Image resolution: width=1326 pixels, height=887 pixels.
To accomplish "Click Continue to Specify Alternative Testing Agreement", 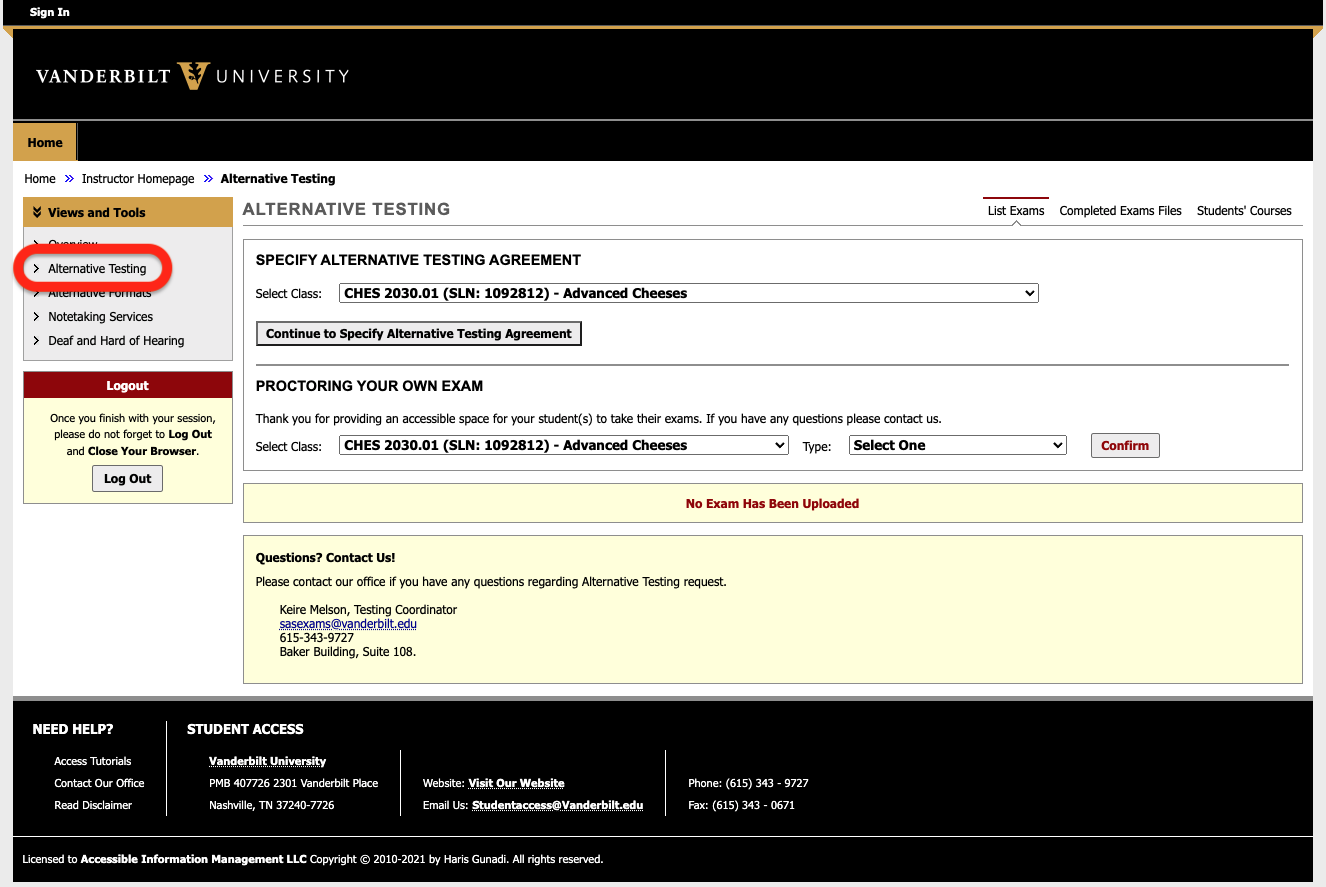I will click(418, 333).
